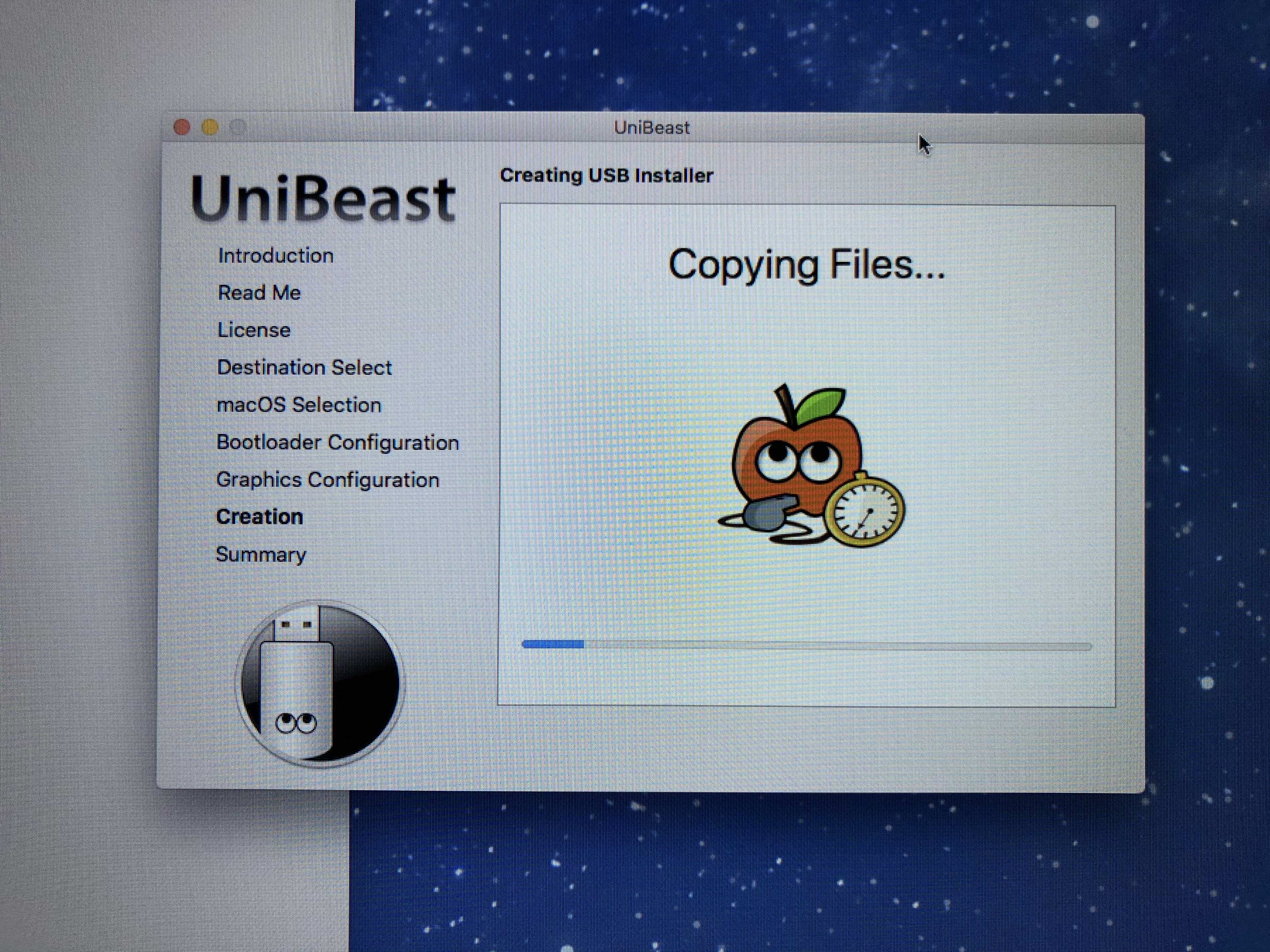The image size is (1270, 952).
Task: Open the Bootloader Configuration step
Action: pyautogui.click(x=338, y=442)
